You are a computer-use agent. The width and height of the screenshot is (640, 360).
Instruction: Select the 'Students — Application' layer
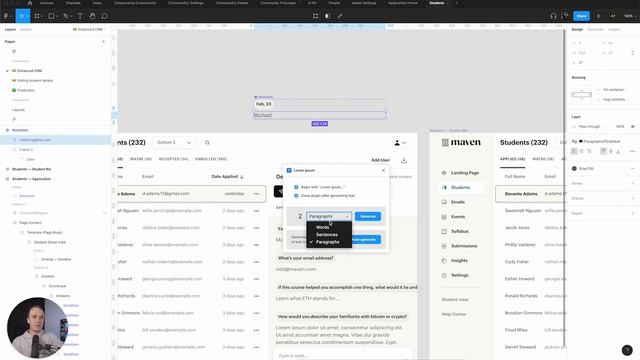point(31,179)
